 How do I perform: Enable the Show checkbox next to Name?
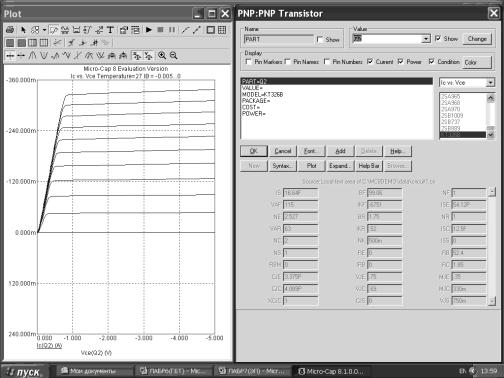click(320, 40)
